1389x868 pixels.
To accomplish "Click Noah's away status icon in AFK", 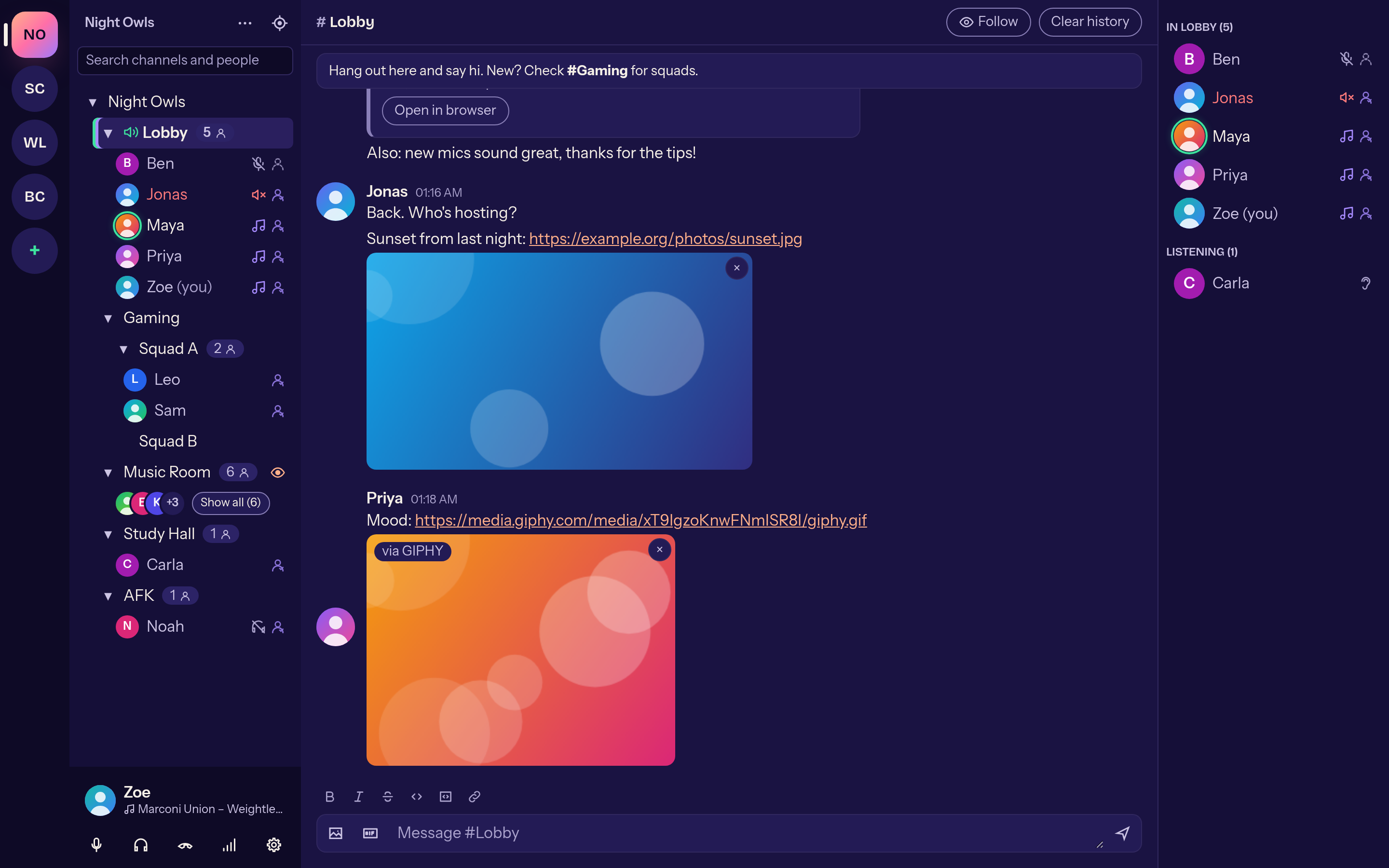I will [x=259, y=626].
